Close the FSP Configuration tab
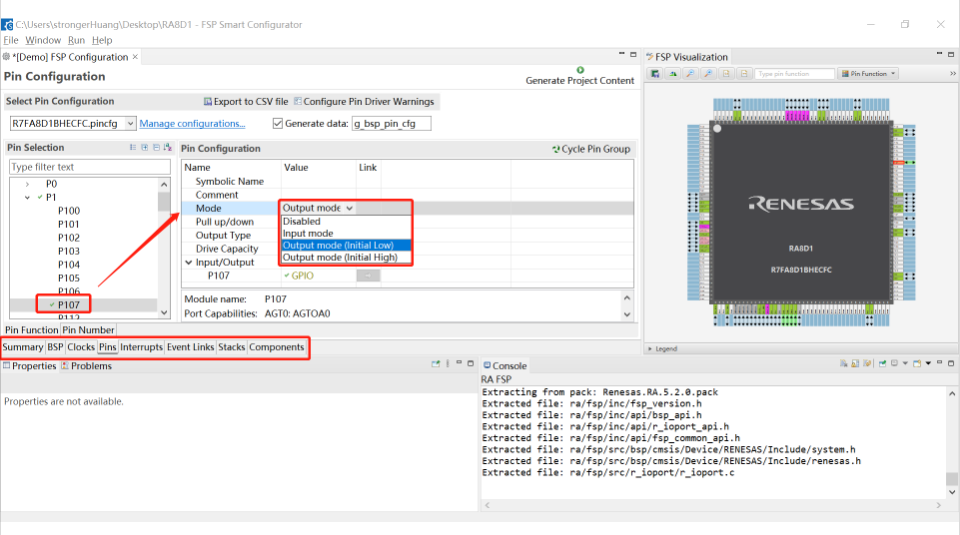 click(135, 57)
